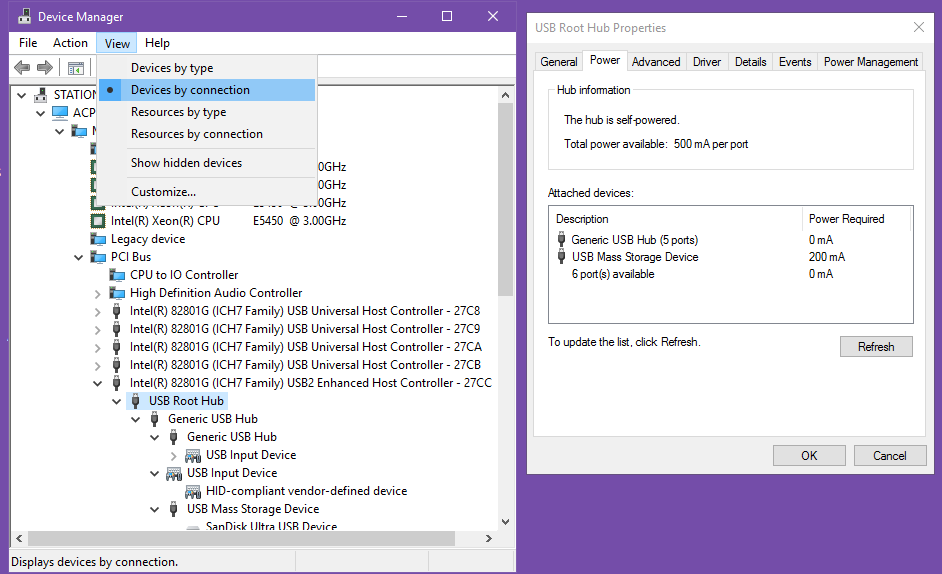
Task: Select Devices by connection view option
Action: pos(190,90)
